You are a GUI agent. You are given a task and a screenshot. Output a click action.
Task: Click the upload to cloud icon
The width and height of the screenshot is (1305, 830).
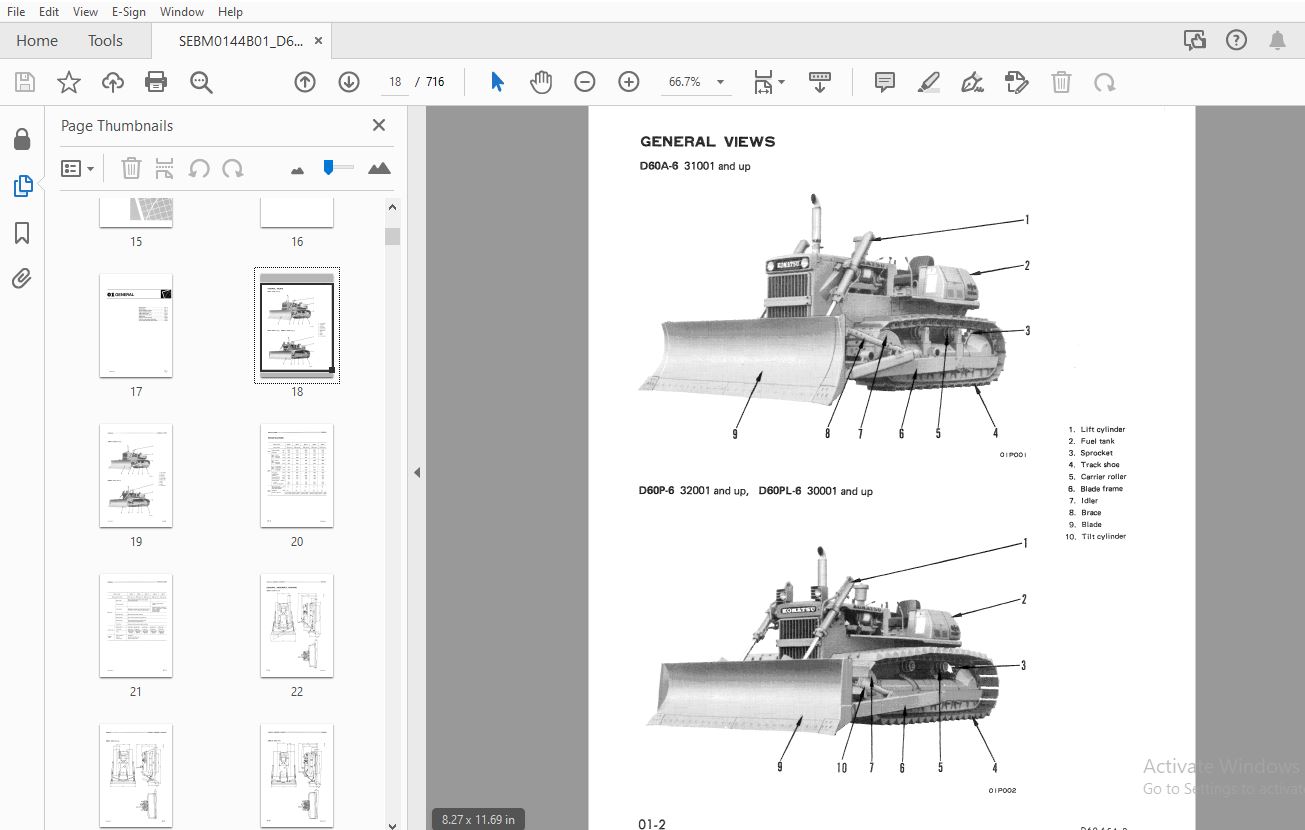tap(113, 82)
